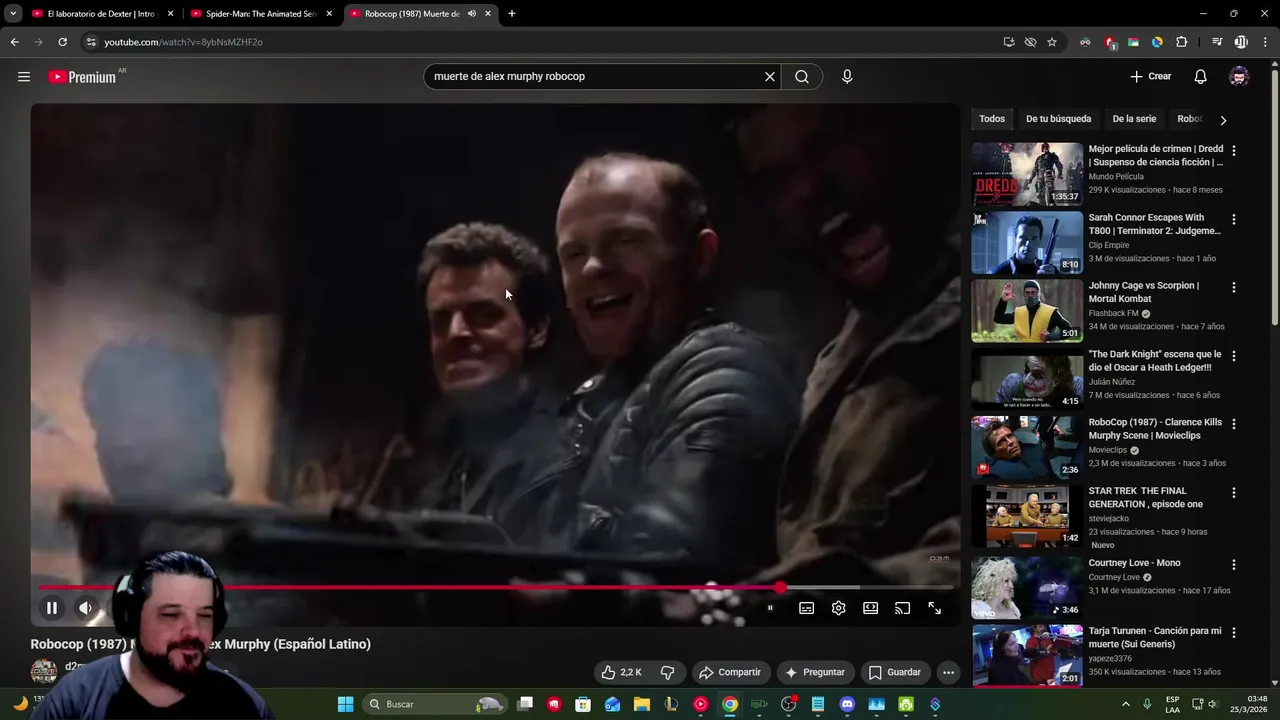The height and width of the screenshot is (720, 1280).
Task: Select the Todos filter chip
Action: click(992, 119)
